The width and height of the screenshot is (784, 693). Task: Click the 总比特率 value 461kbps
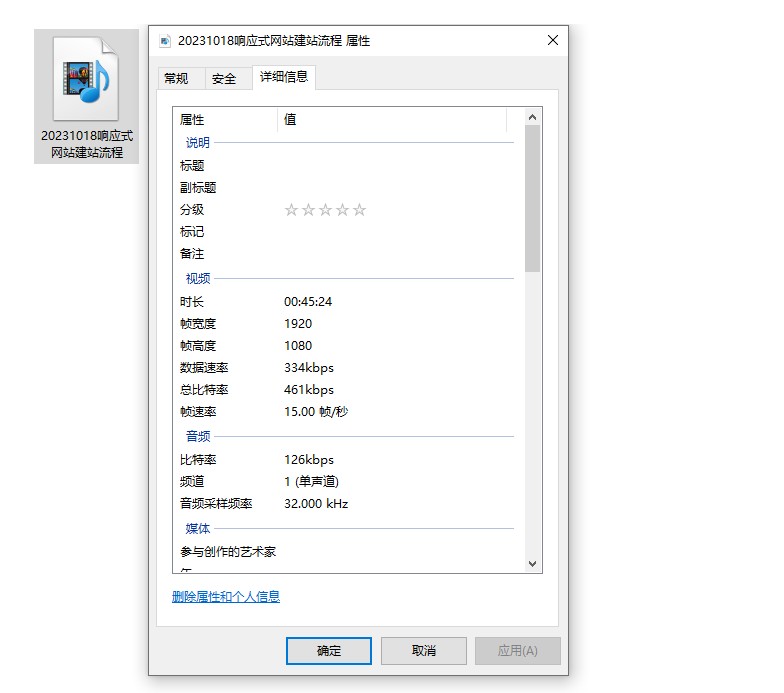[x=309, y=390]
